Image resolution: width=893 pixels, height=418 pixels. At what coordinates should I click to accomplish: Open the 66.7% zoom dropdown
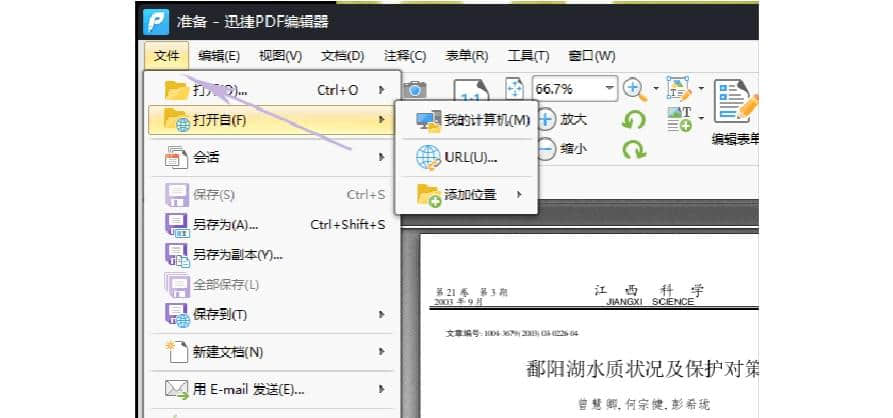610,88
